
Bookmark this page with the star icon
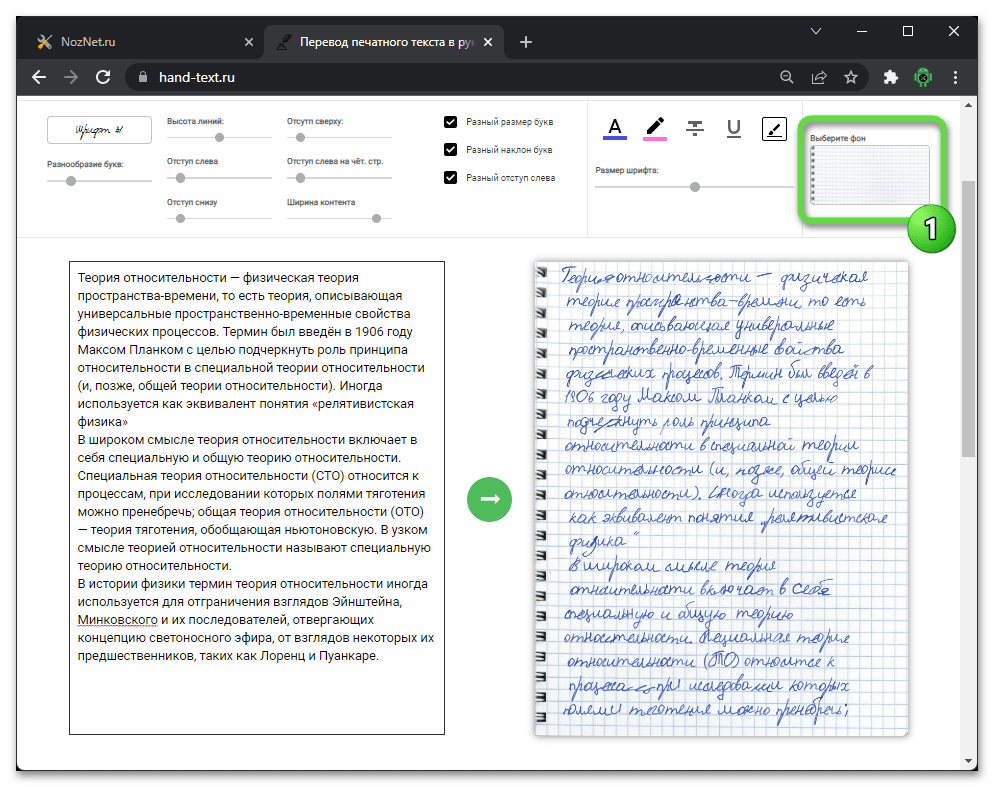tap(851, 77)
